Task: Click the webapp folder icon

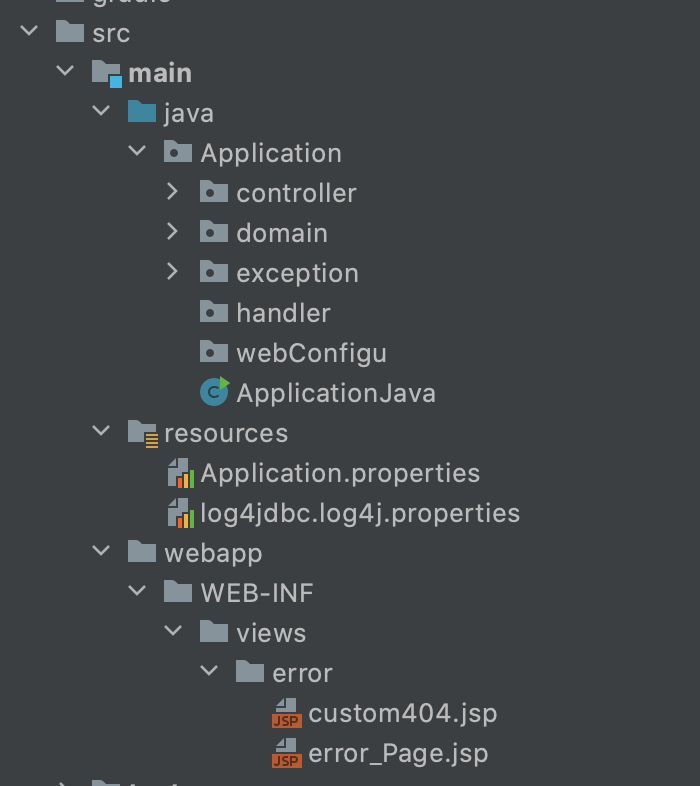Action: pyautogui.click(x=142, y=551)
